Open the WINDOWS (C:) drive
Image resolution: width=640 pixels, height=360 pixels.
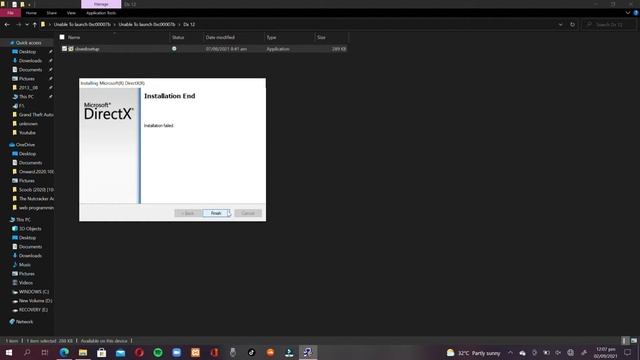pyautogui.click(x=33, y=292)
